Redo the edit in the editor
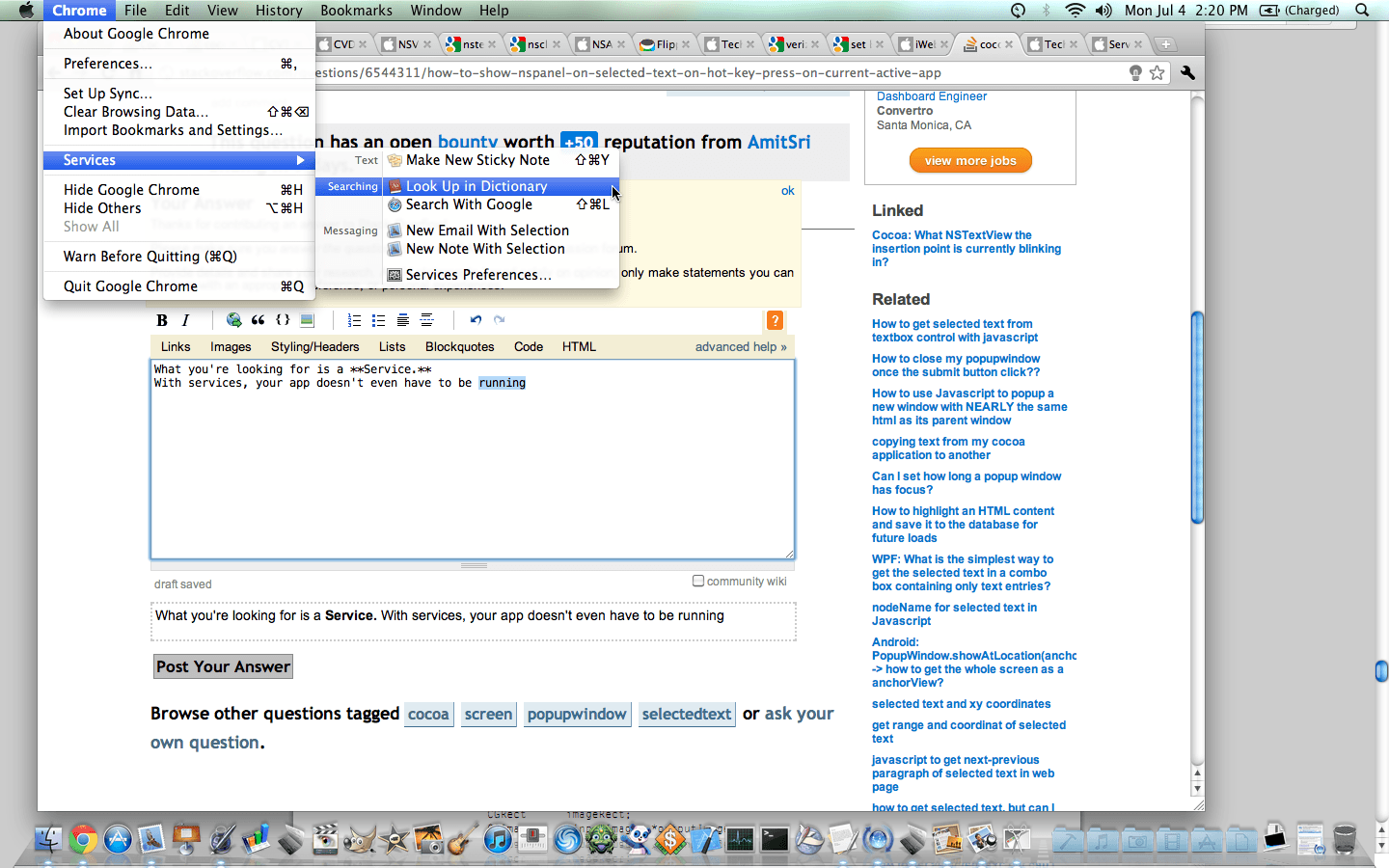The image size is (1389, 868). (499, 320)
